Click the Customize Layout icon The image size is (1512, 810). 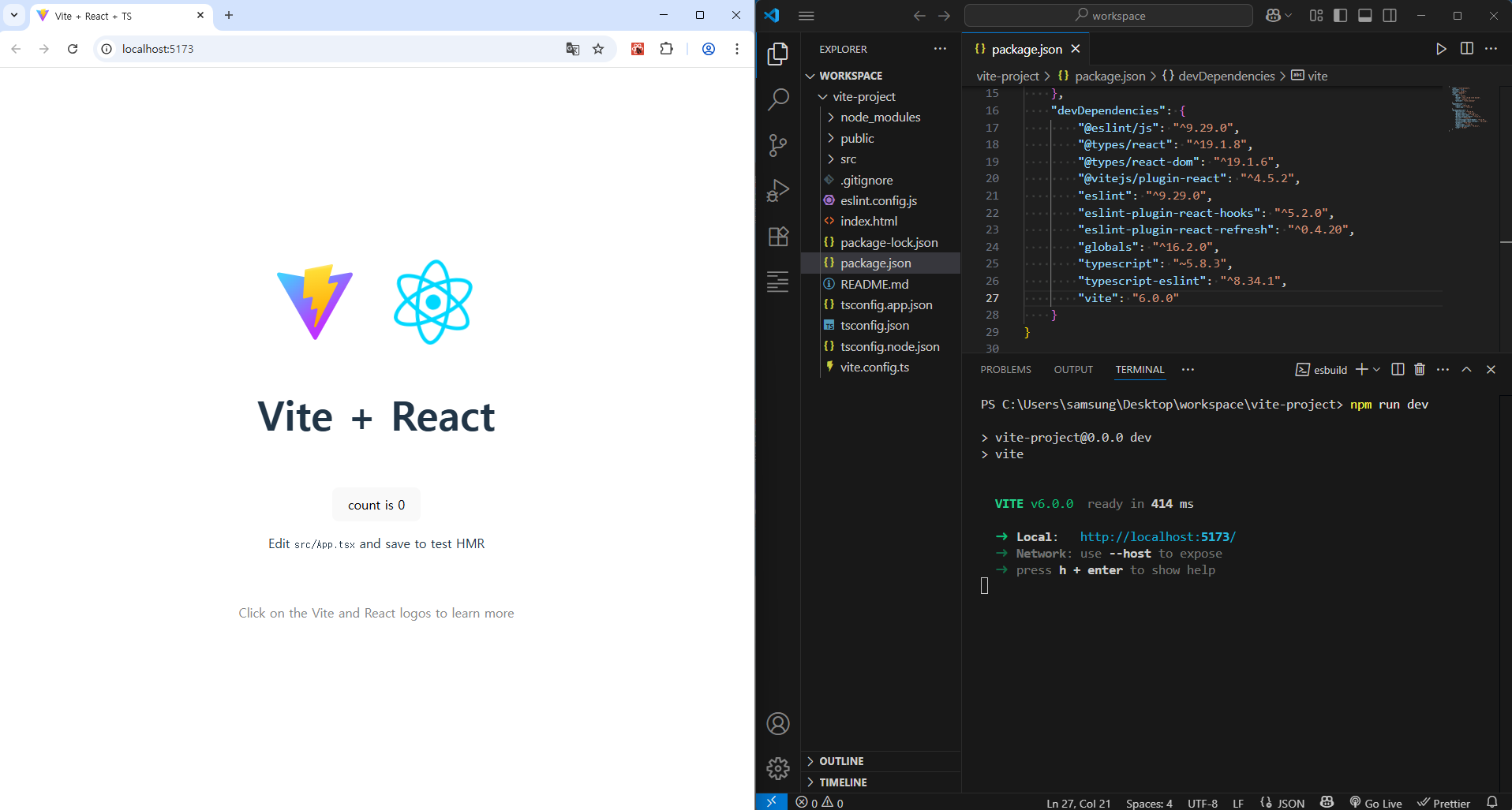coord(1316,16)
